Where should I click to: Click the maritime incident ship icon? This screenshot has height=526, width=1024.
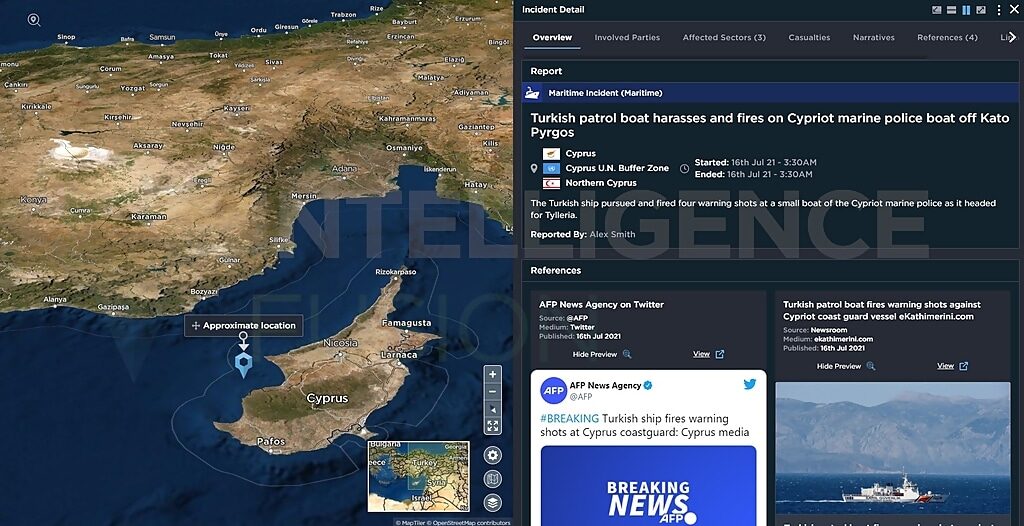532,93
